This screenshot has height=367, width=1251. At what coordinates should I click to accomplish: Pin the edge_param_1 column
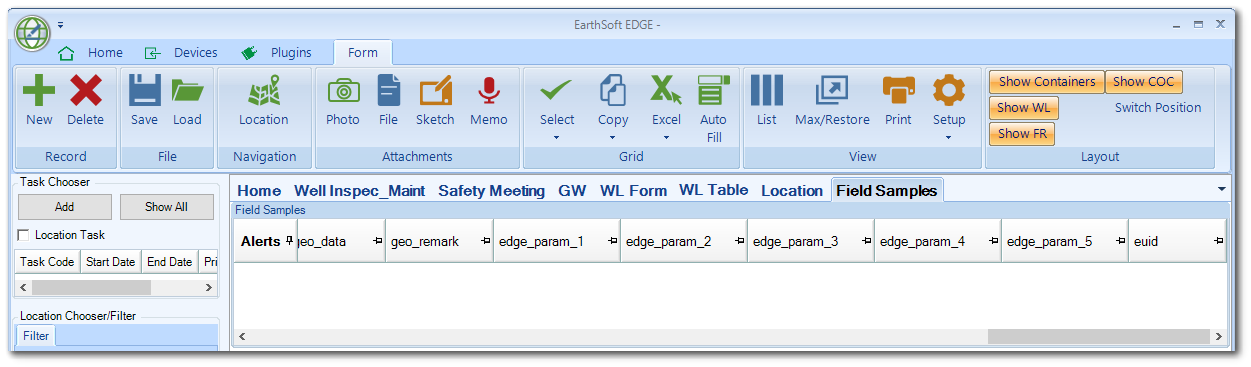point(612,242)
